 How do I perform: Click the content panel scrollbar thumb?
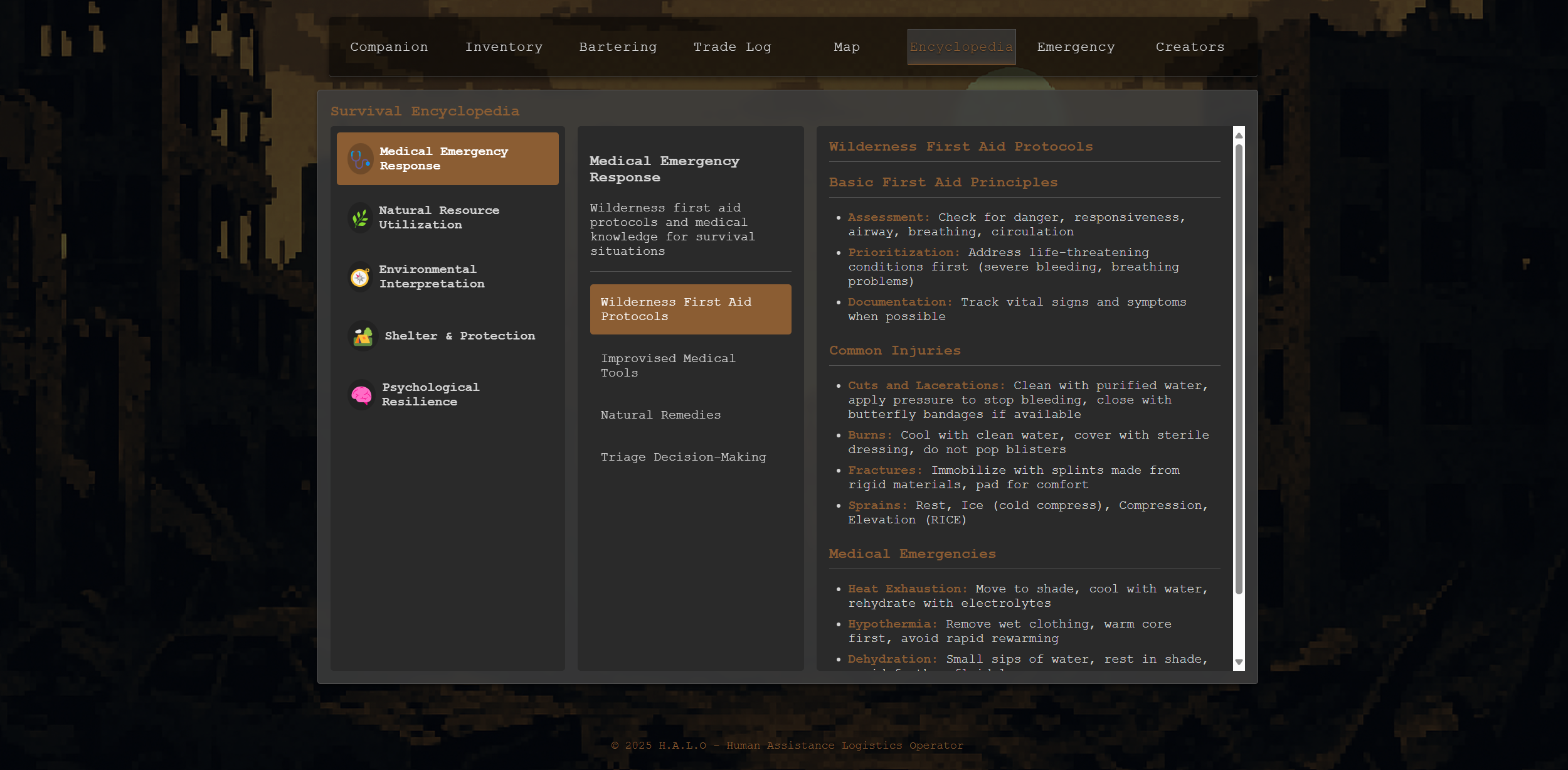[x=1239, y=368]
